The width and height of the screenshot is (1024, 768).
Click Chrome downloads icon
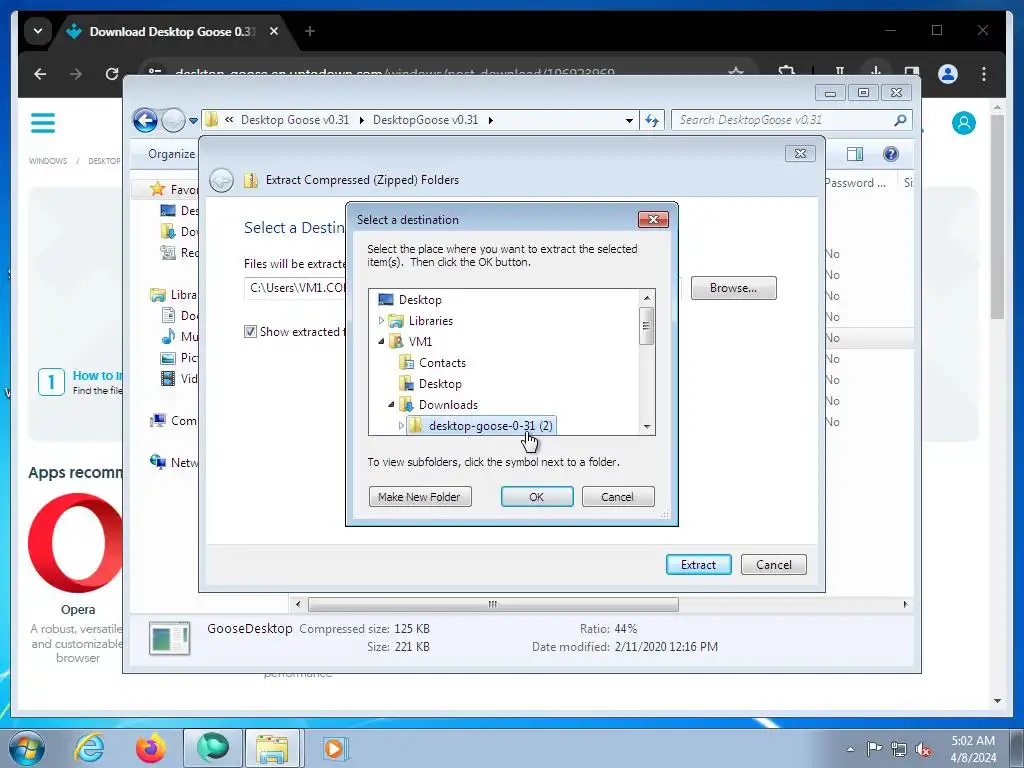[x=876, y=70]
